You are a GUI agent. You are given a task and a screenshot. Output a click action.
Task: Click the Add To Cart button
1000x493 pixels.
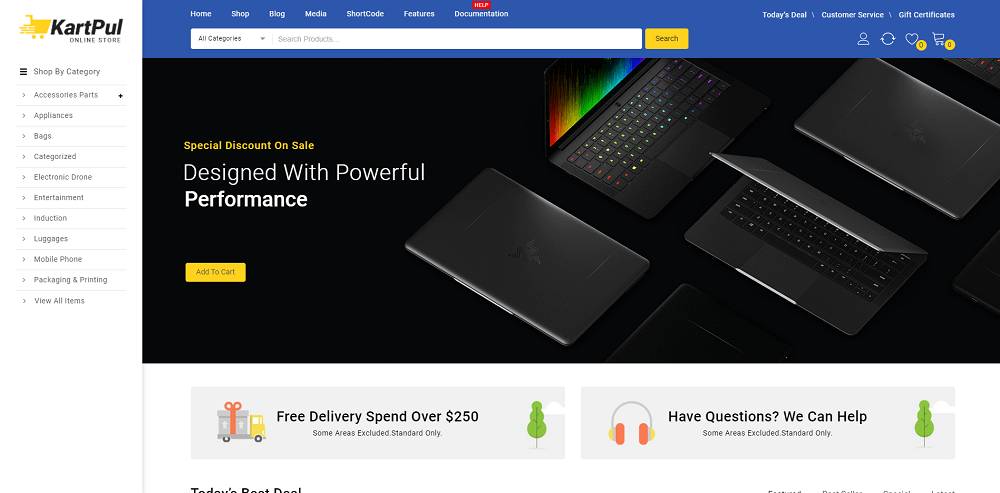pyautogui.click(x=216, y=272)
